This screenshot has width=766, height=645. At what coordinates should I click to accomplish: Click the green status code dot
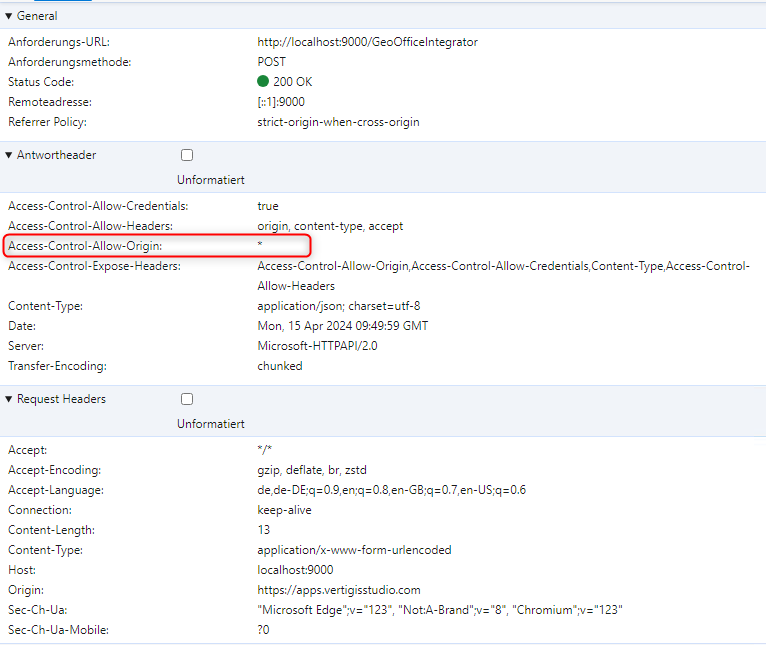(x=263, y=82)
